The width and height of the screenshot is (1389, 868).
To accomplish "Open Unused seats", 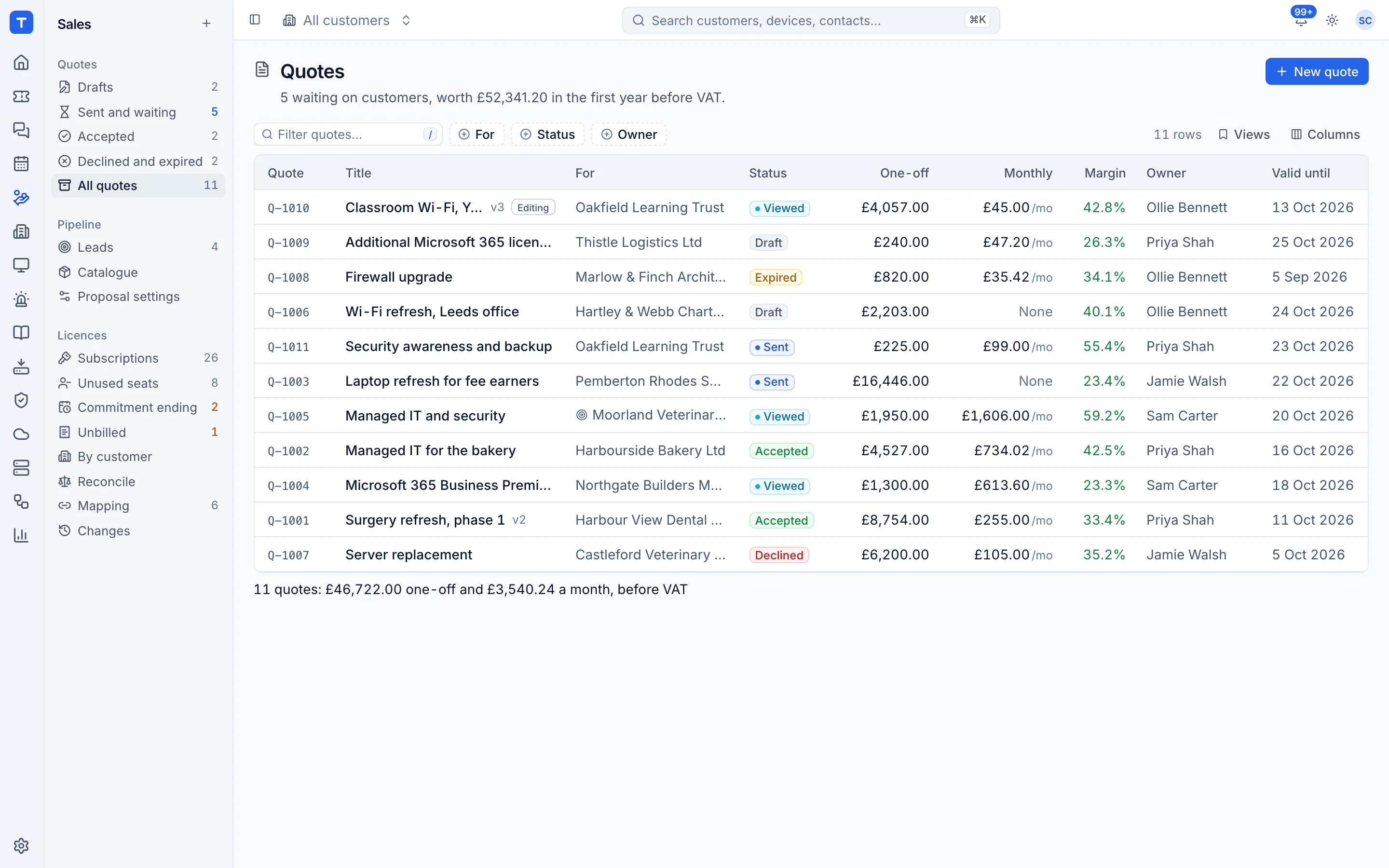I will 138,383.
